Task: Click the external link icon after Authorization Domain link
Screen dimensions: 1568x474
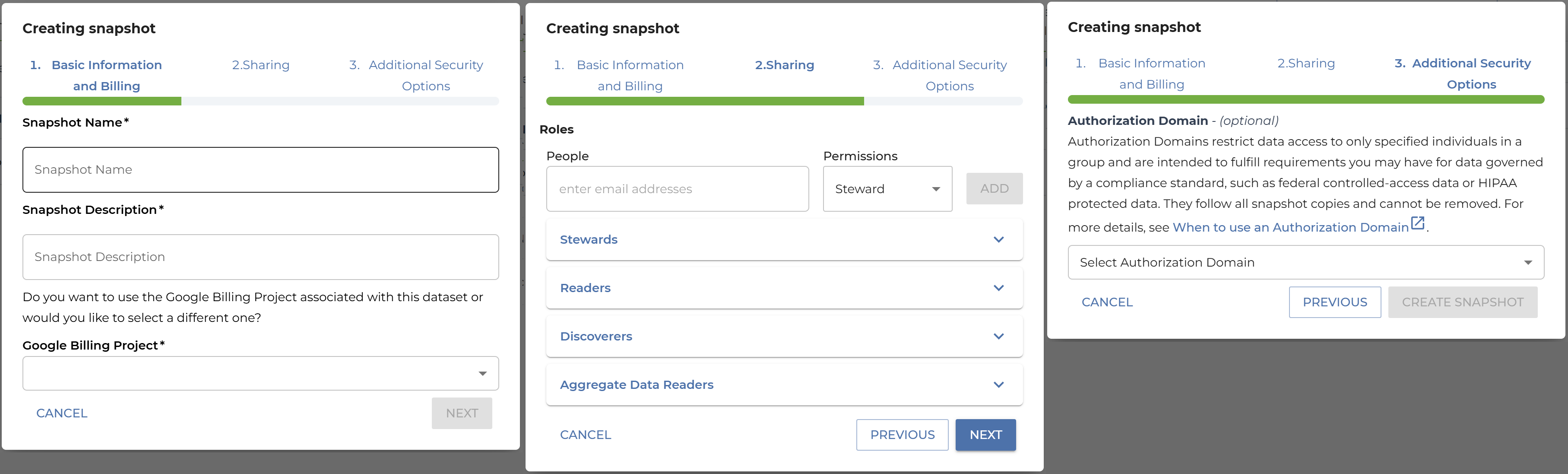Action: 1418,223
